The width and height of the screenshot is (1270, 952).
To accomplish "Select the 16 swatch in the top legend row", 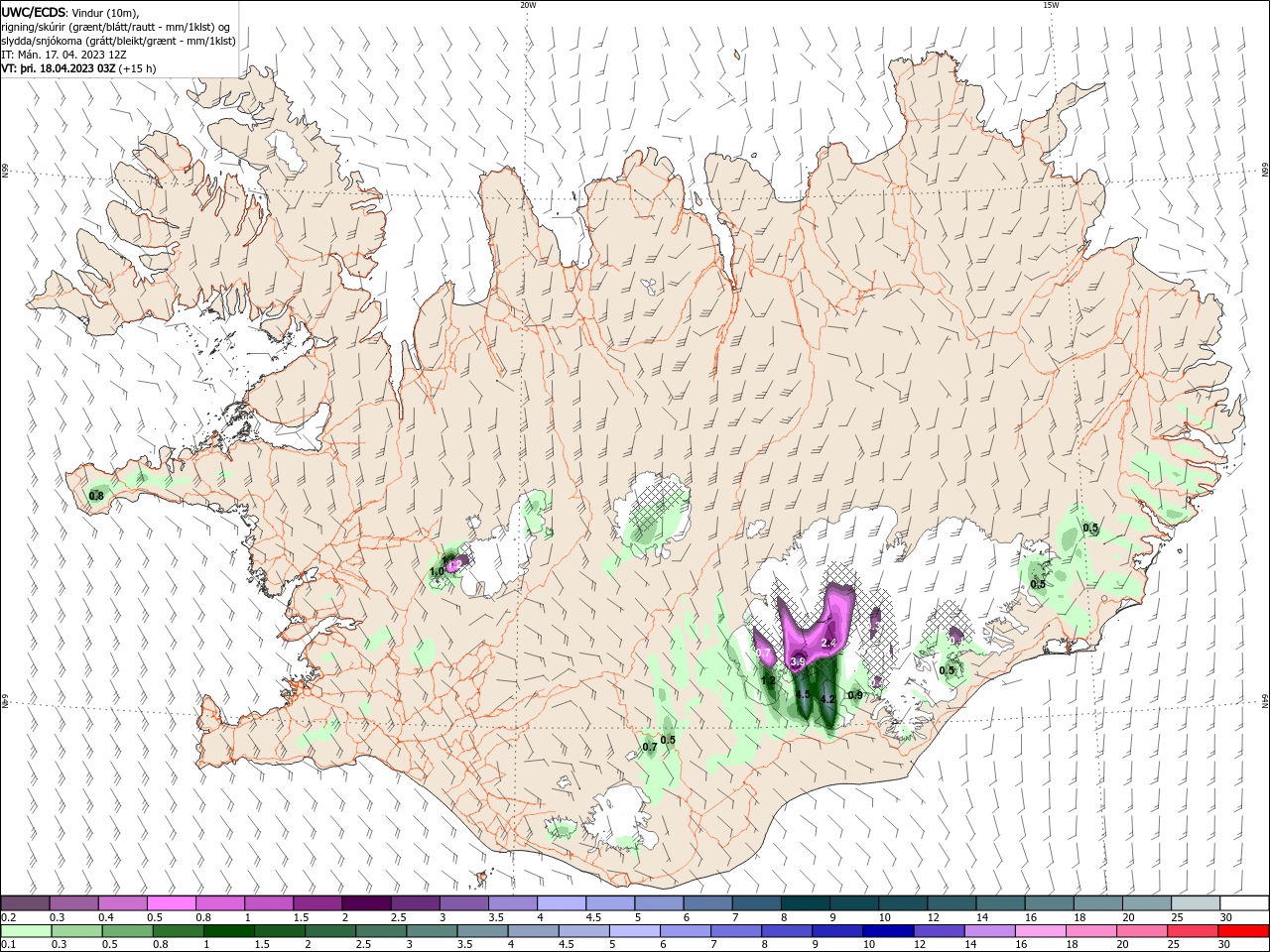I will click(1050, 903).
